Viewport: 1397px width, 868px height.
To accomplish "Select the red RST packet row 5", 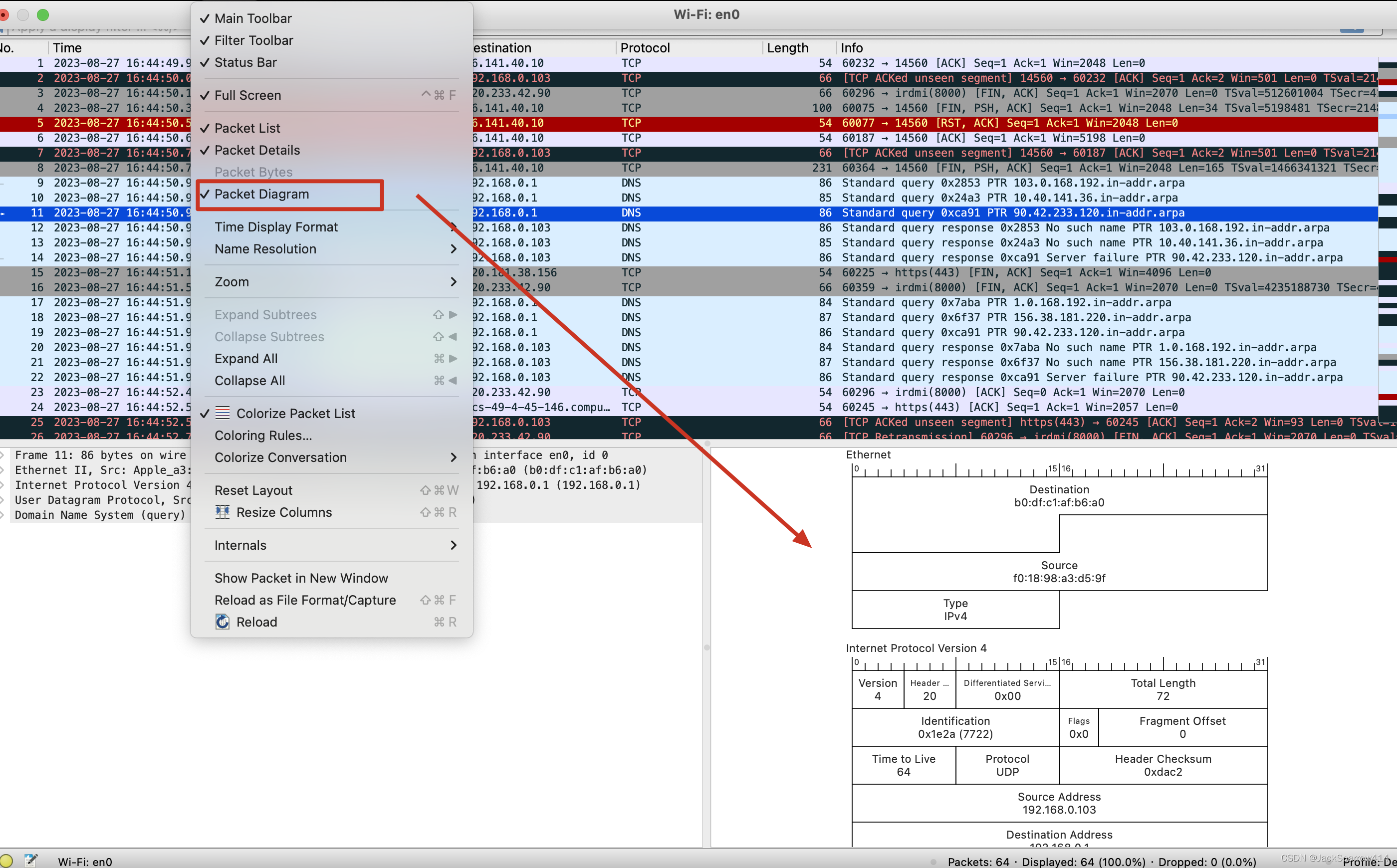I will click(919, 123).
